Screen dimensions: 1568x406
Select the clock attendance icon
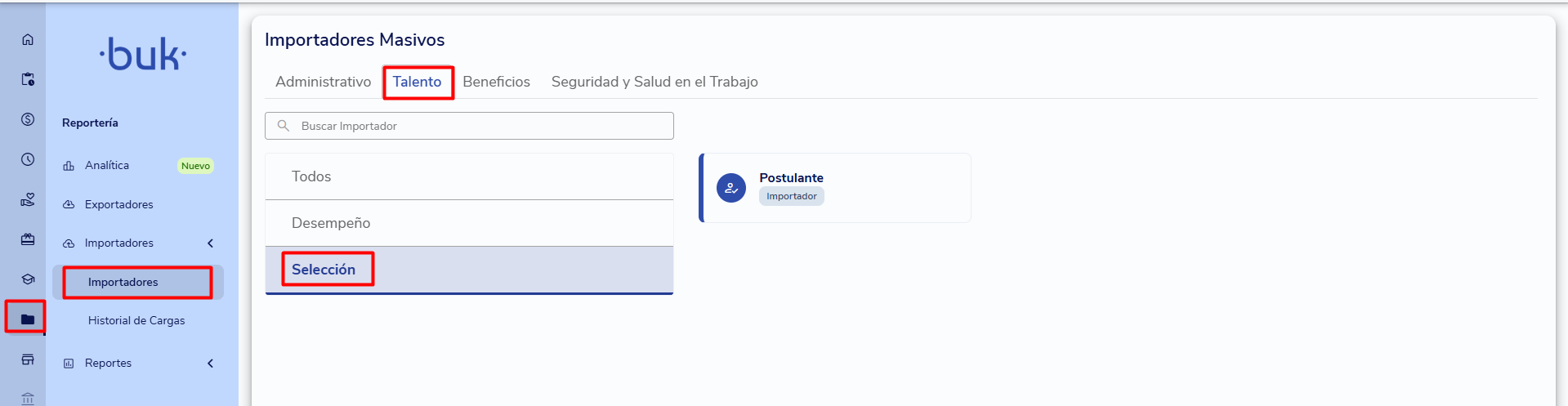pyautogui.click(x=28, y=159)
